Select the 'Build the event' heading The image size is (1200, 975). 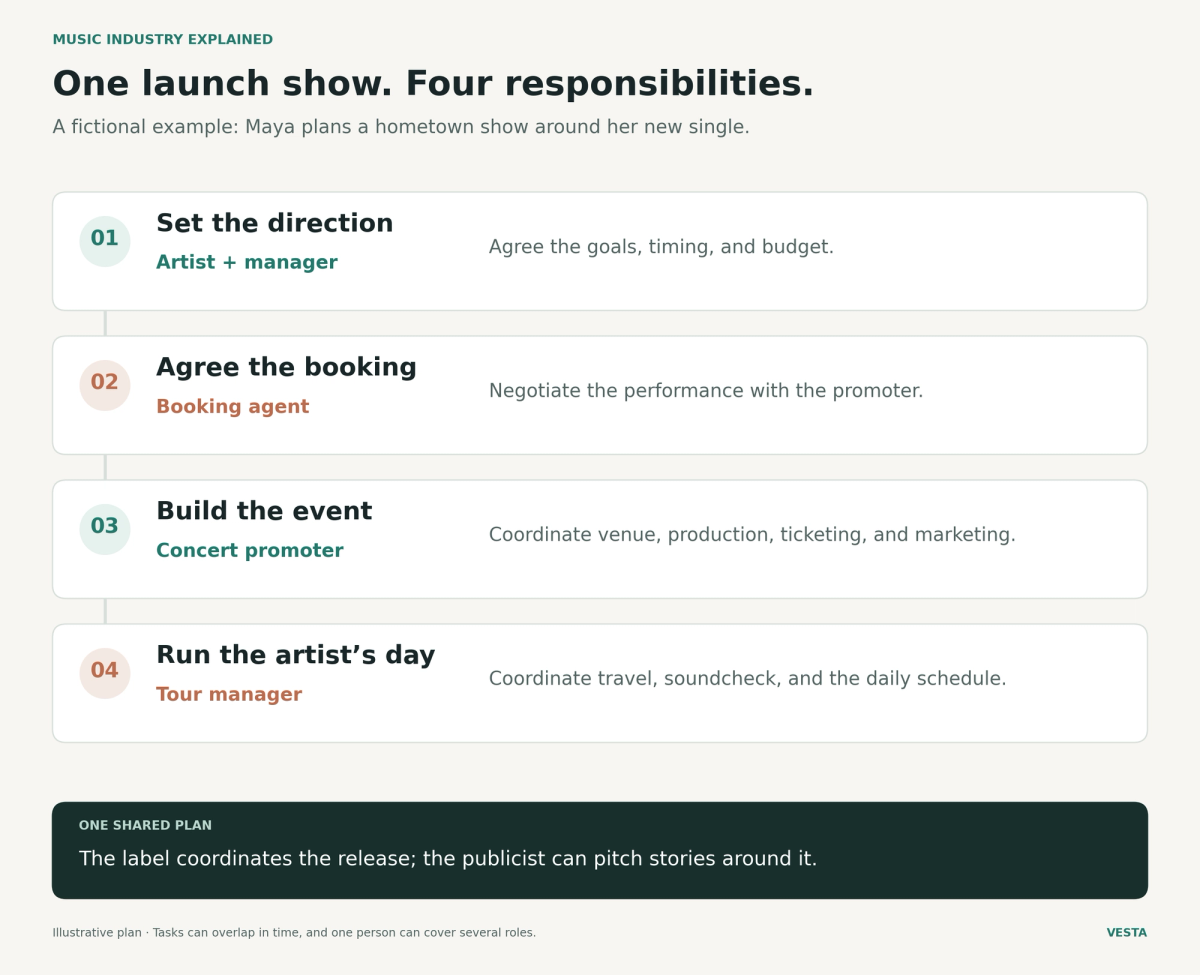pyautogui.click(x=264, y=512)
